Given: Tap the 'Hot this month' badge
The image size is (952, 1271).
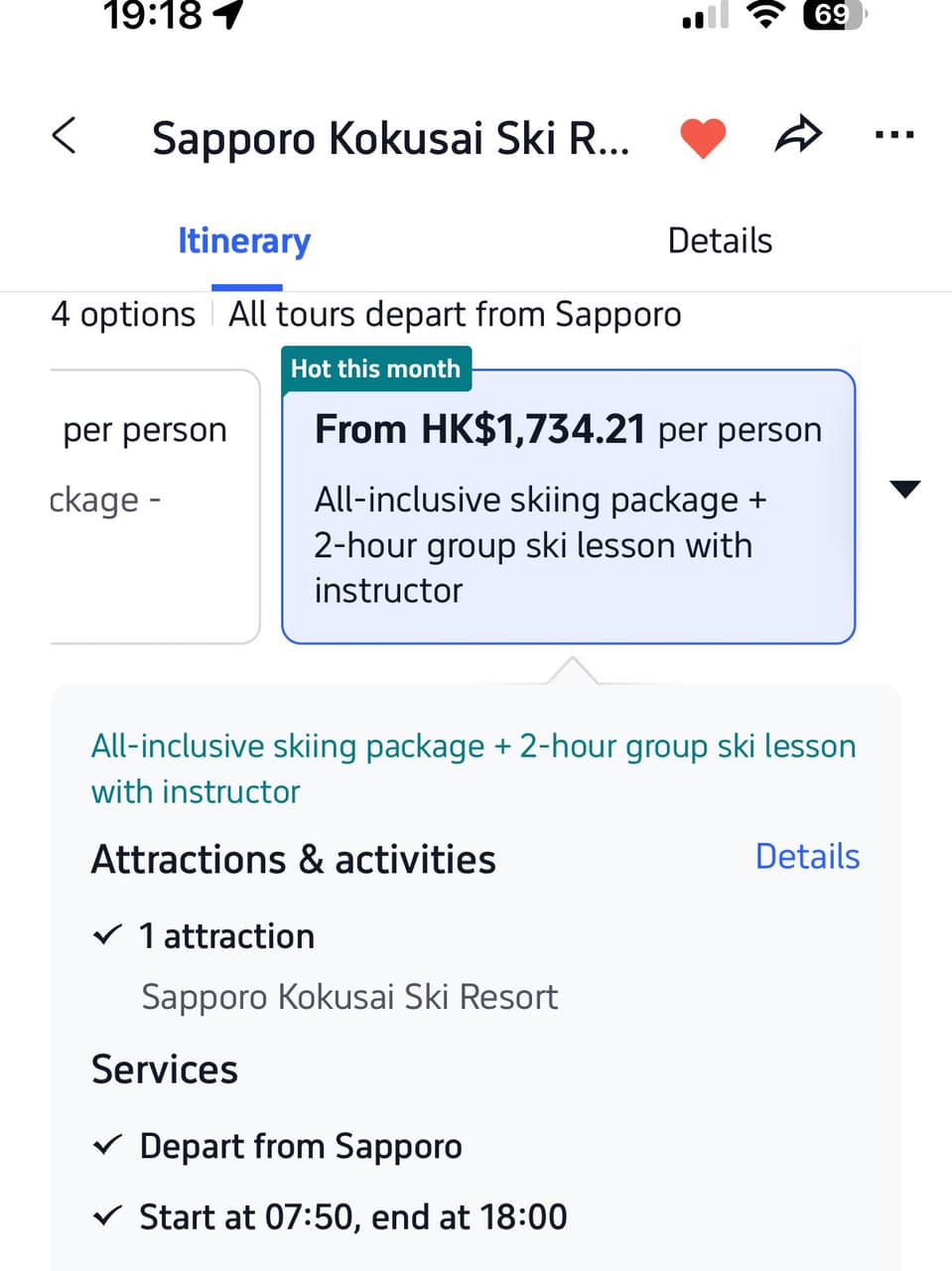Looking at the screenshot, I should click(376, 368).
